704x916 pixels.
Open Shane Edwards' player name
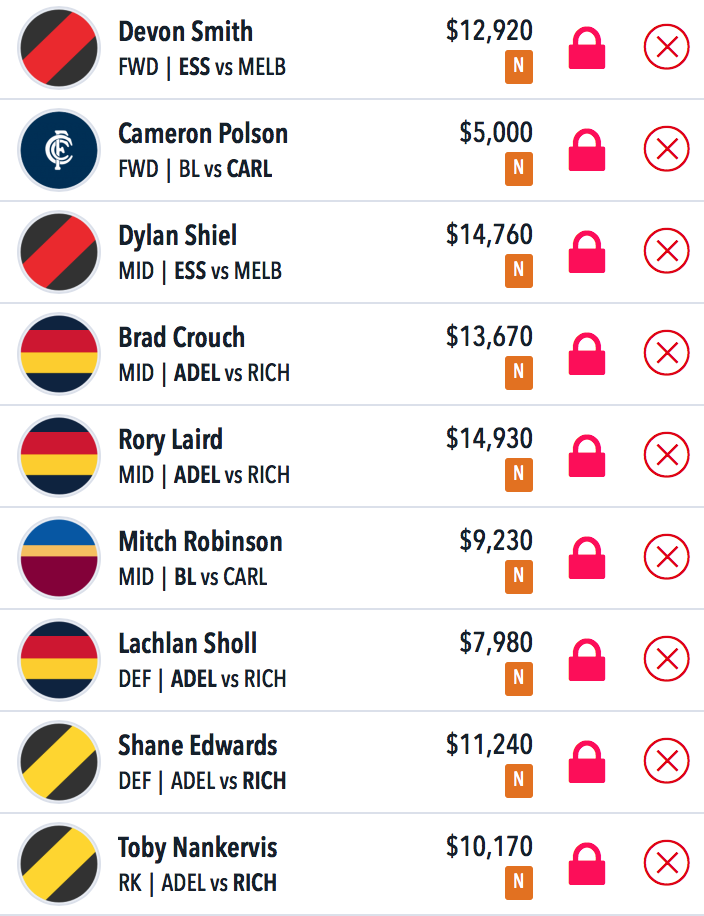(x=198, y=745)
